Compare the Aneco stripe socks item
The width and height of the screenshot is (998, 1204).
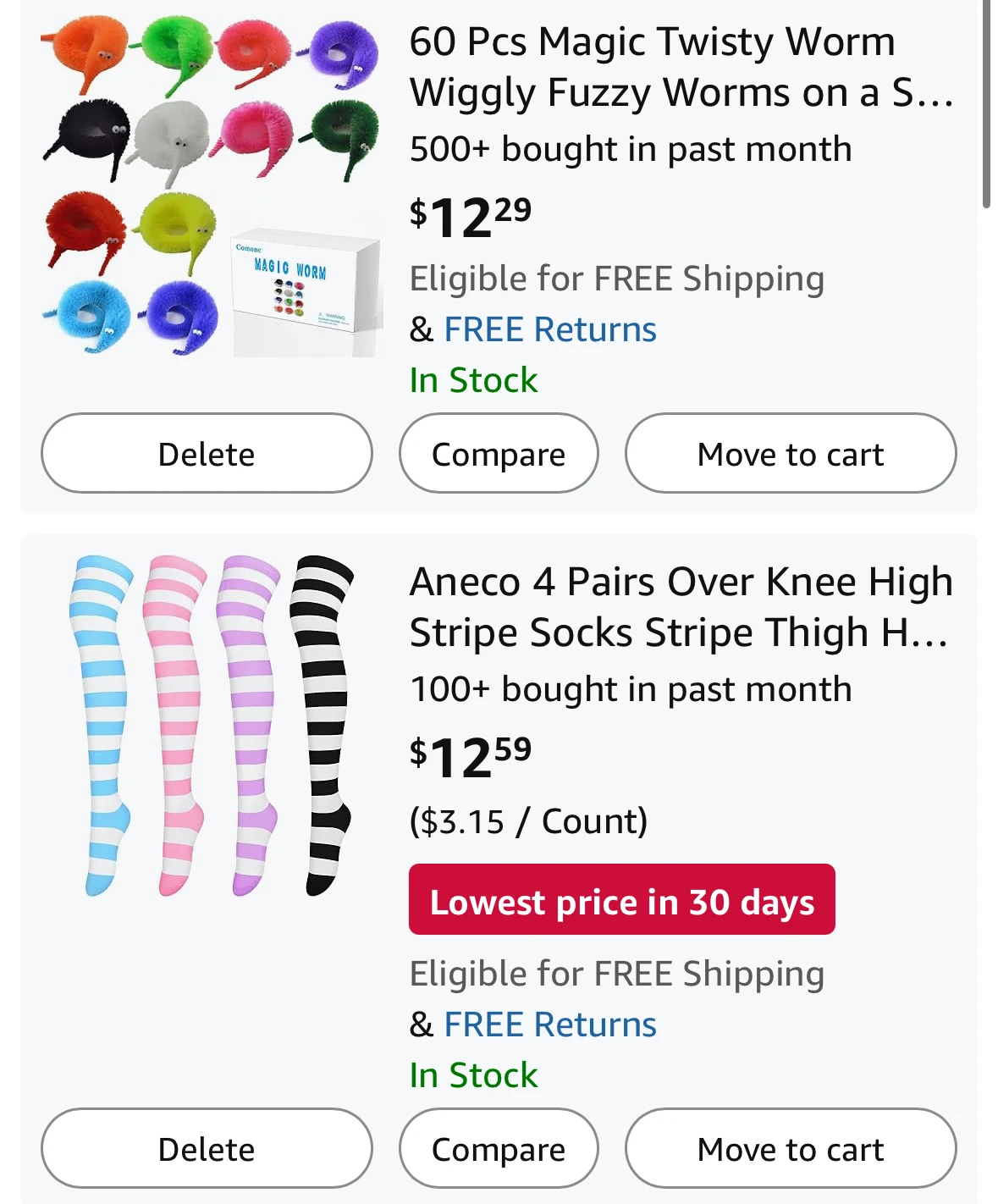point(498,1148)
